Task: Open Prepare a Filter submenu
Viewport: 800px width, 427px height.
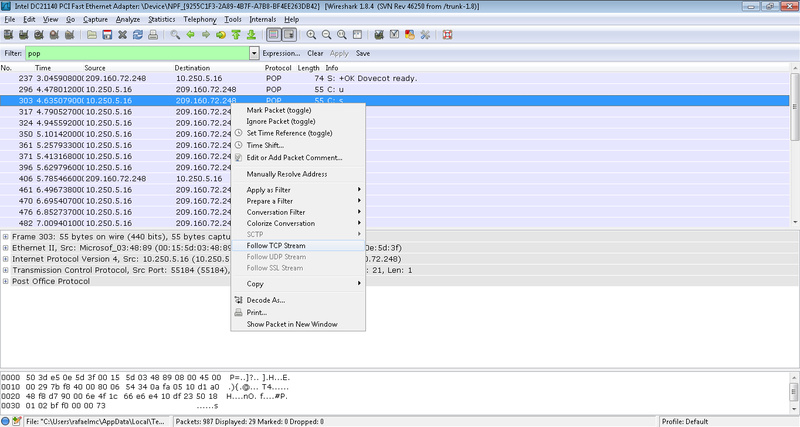Action: [298, 201]
